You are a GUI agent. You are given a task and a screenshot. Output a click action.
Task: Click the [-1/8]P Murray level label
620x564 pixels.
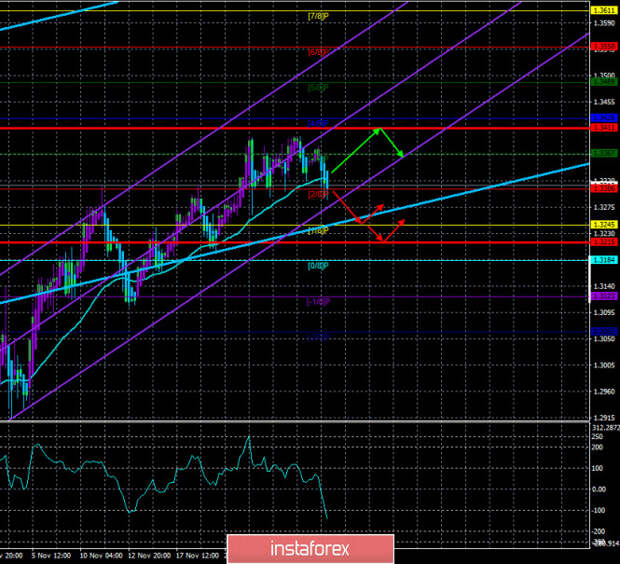click(x=318, y=302)
